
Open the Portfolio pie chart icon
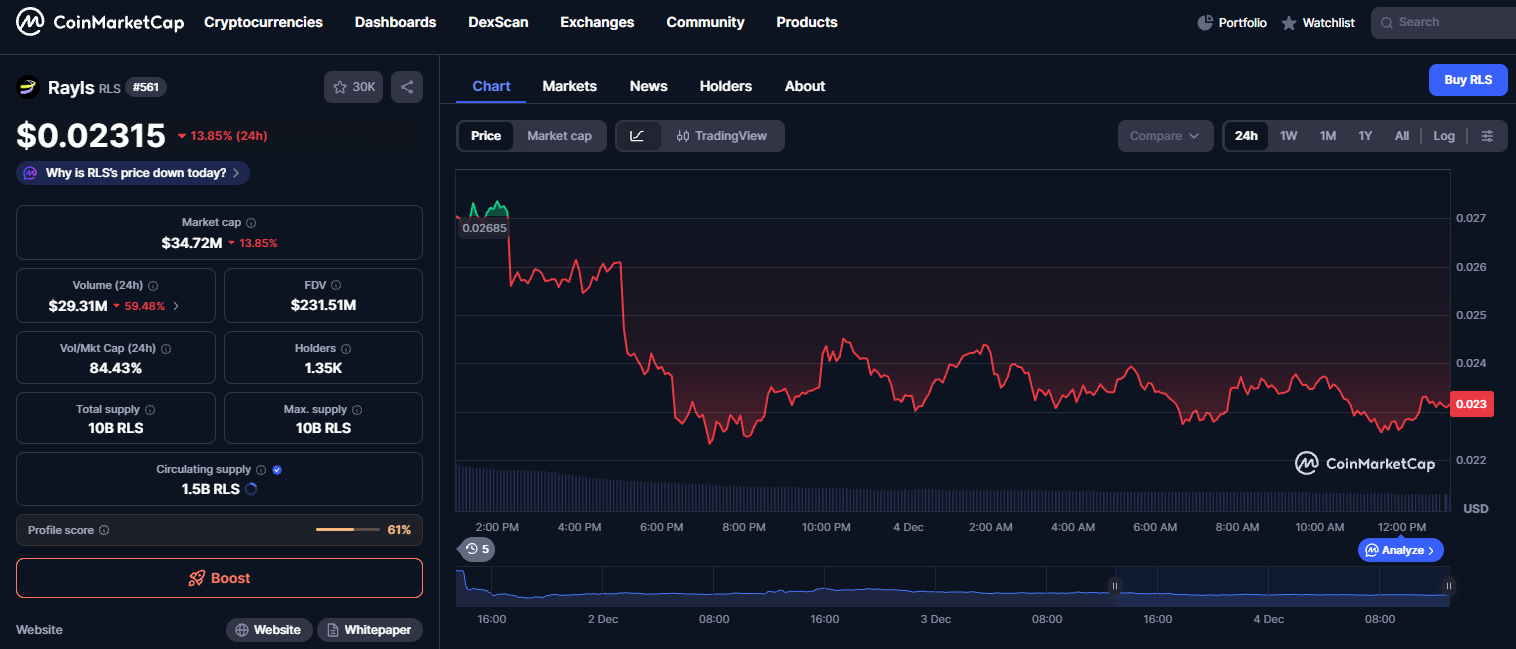coord(1205,23)
